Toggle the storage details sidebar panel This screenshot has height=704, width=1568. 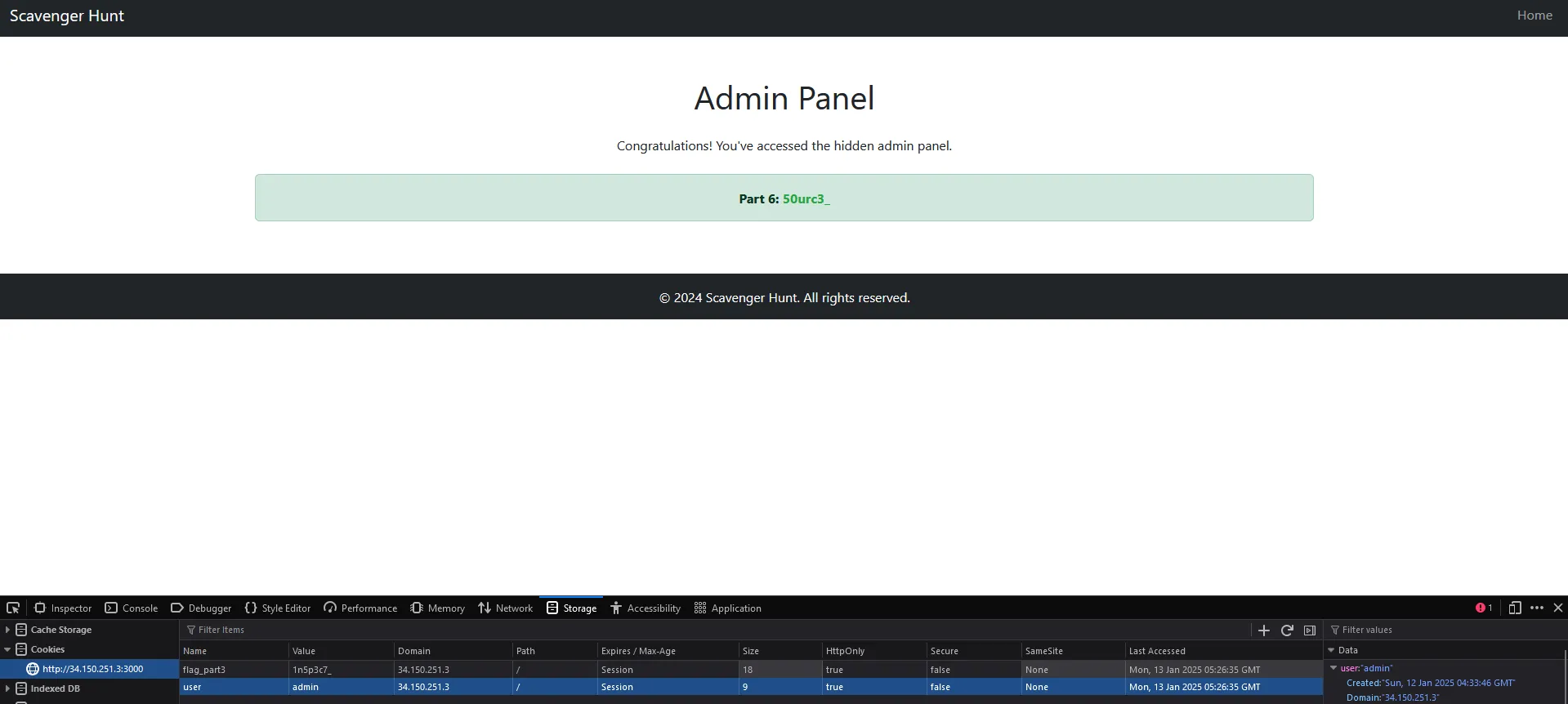1310,630
